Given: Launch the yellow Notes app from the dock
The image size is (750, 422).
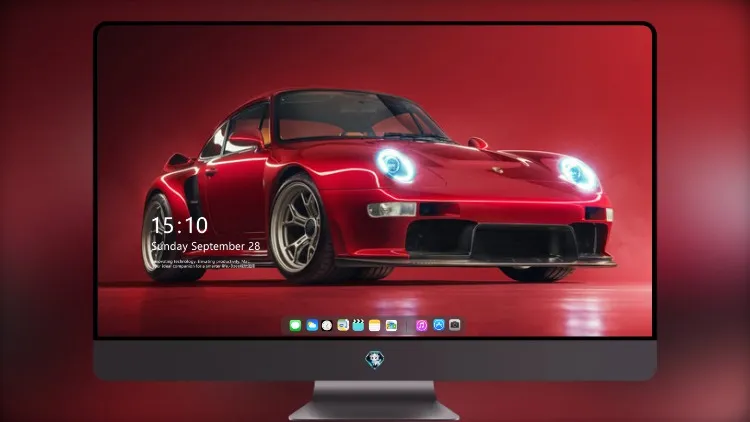Looking at the screenshot, I should (x=375, y=325).
